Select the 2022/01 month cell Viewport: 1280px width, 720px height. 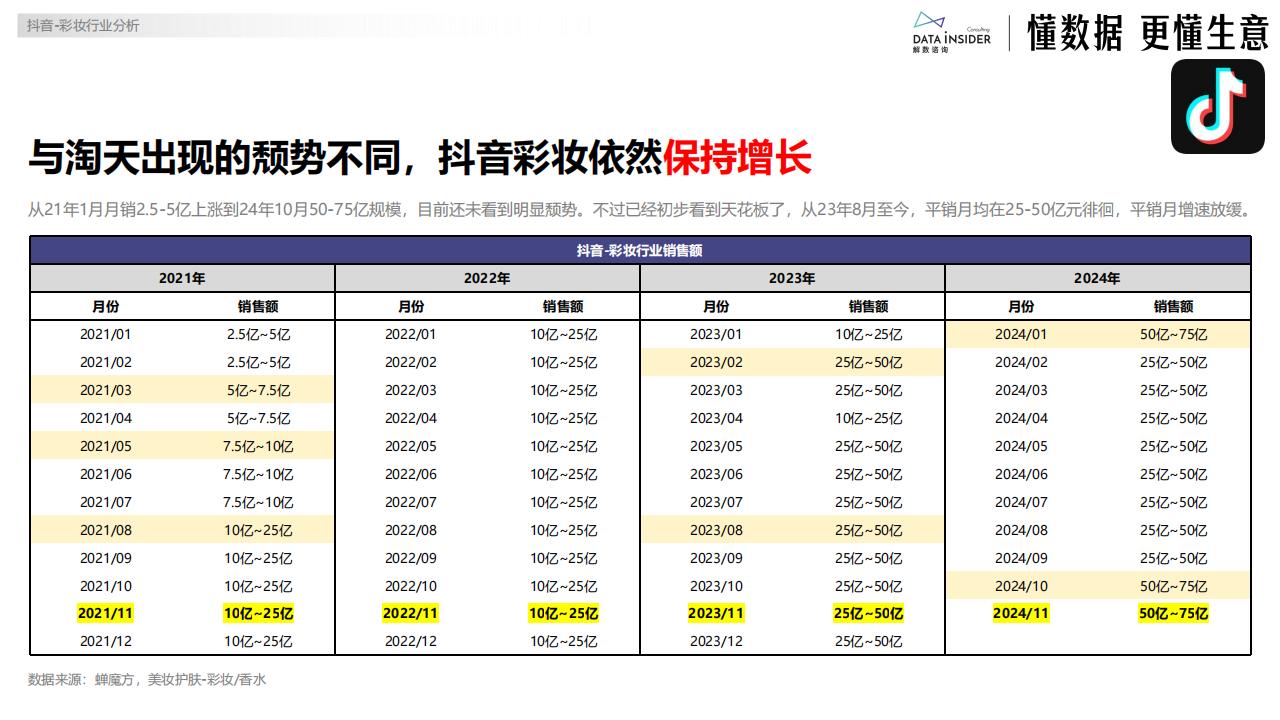pyautogui.click(x=411, y=334)
